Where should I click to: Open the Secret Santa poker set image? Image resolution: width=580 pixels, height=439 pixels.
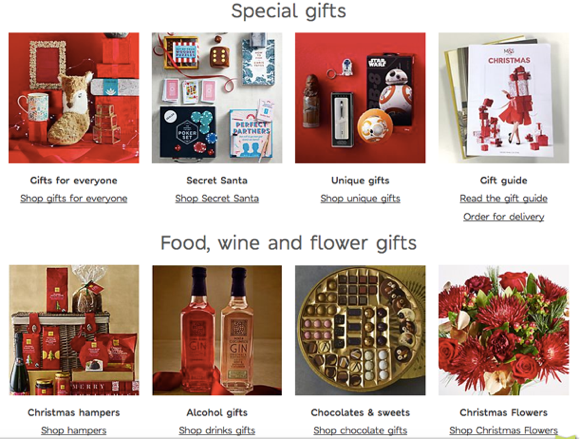tap(217, 98)
